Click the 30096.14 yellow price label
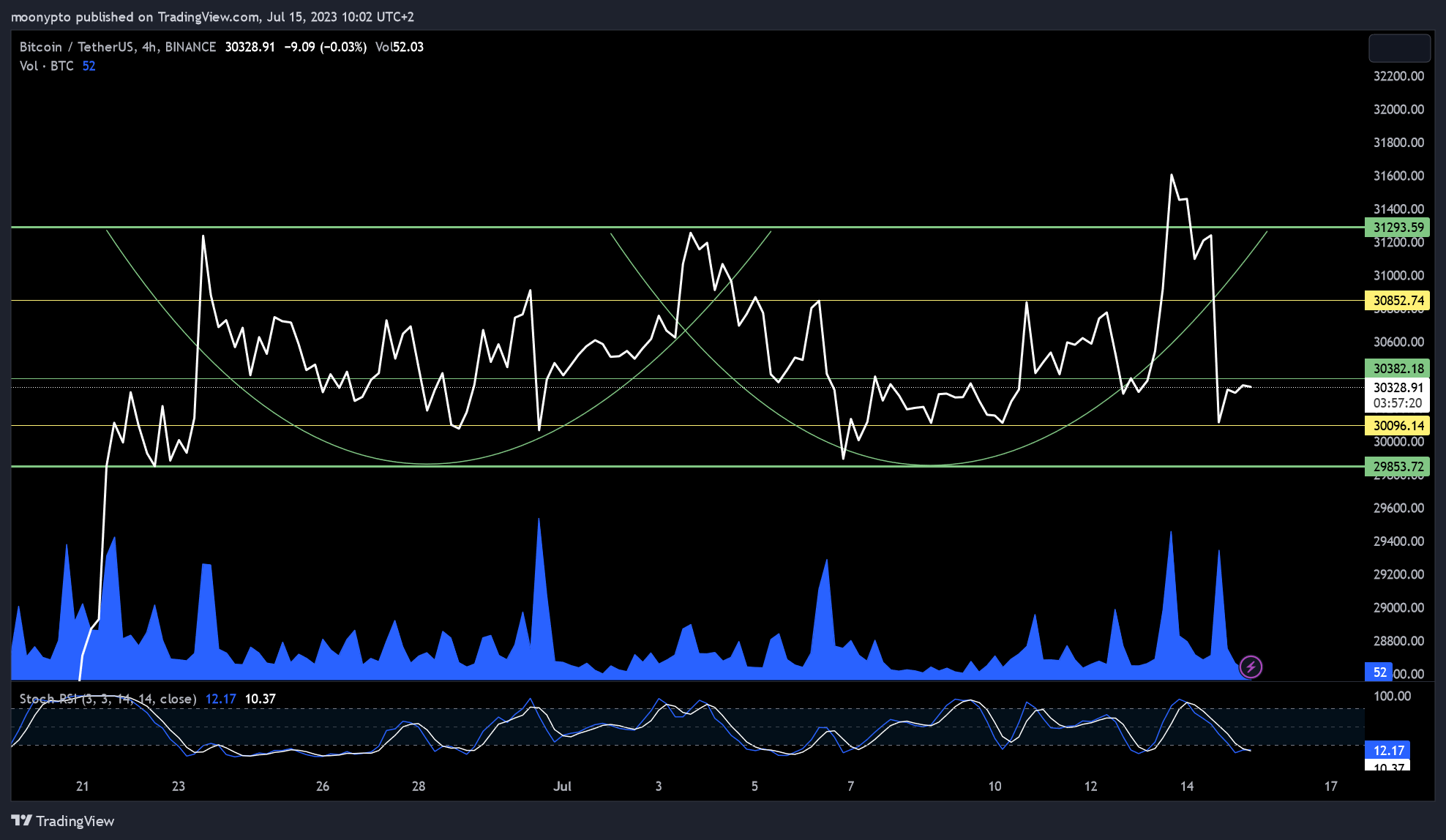The height and width of the screenshot is (840, 1446). 1397,426
